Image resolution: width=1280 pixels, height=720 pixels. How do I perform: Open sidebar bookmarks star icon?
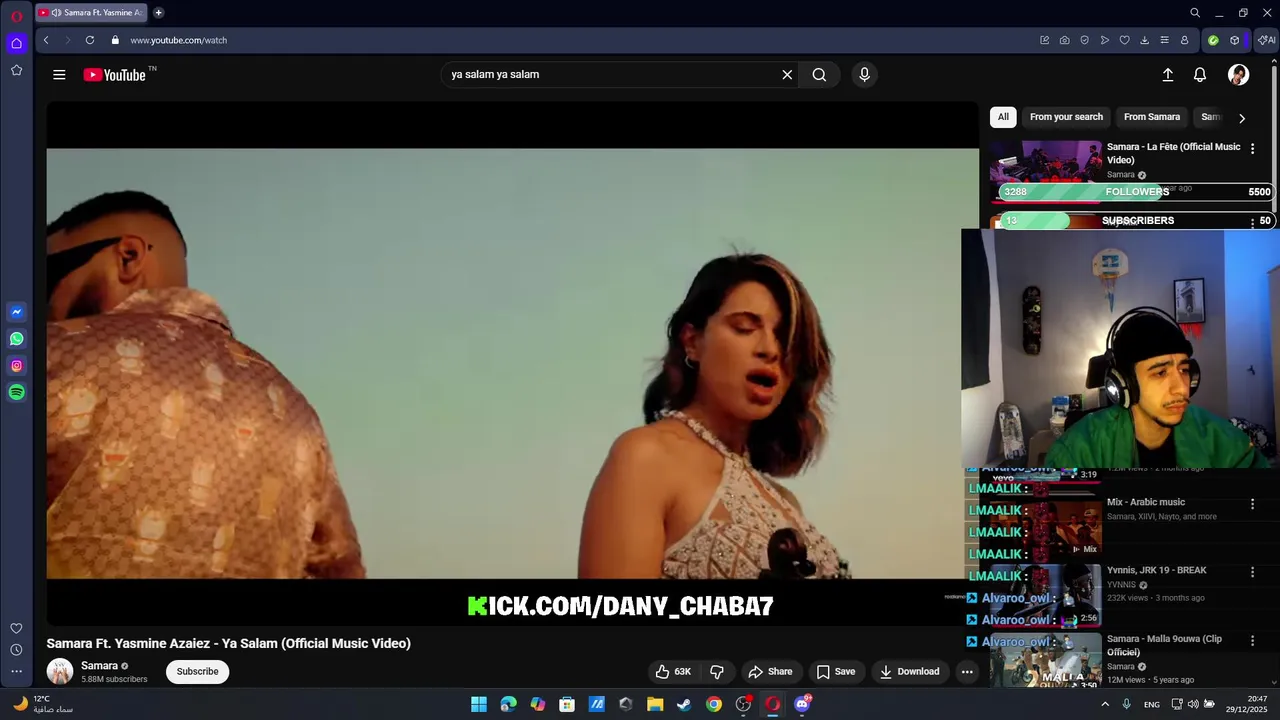point(16,70)
